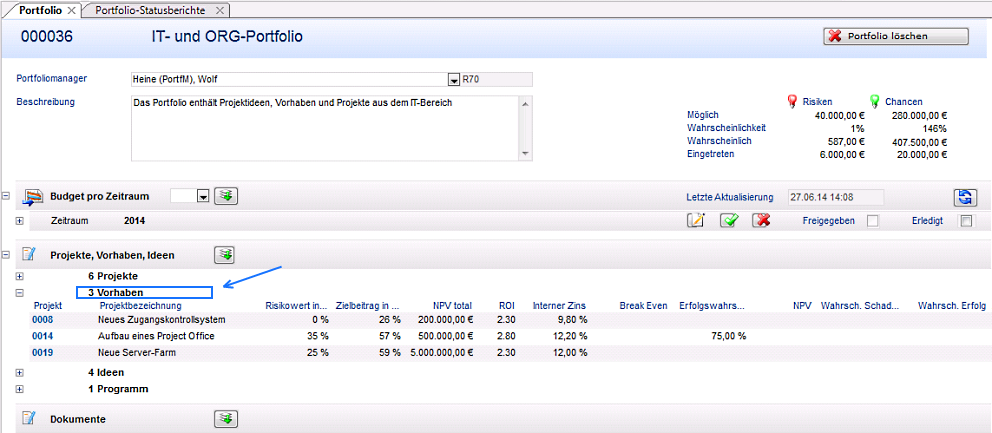Open the Budget pro Zeitraum dropdown
Viewport: 992px width, 433px height.
pyautogui.click(x=203, y=197)
